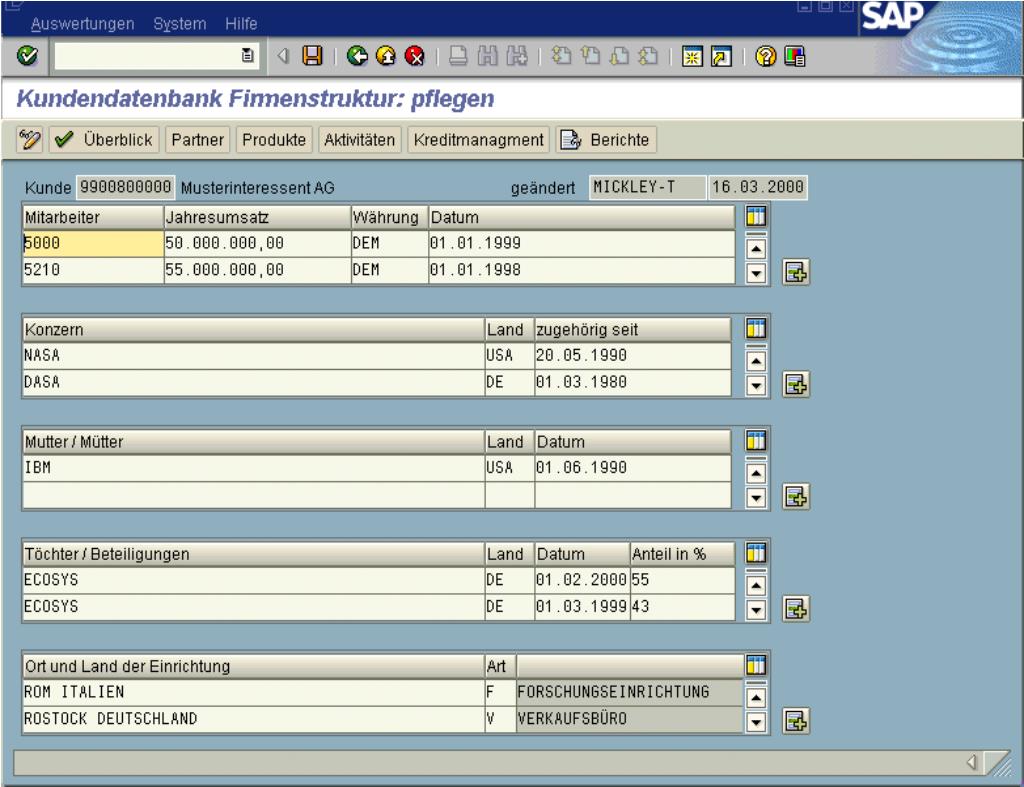Add a new row to Konzern table
Screen dimensions: 1024x787
[796, 385]
